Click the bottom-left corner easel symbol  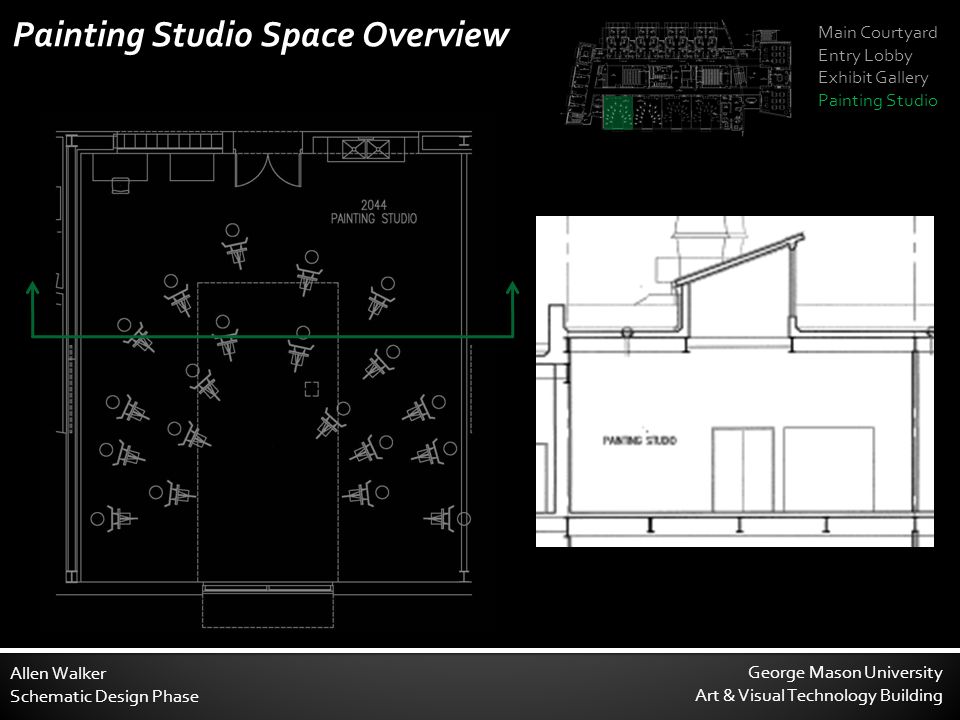click(x=114, y=519)
